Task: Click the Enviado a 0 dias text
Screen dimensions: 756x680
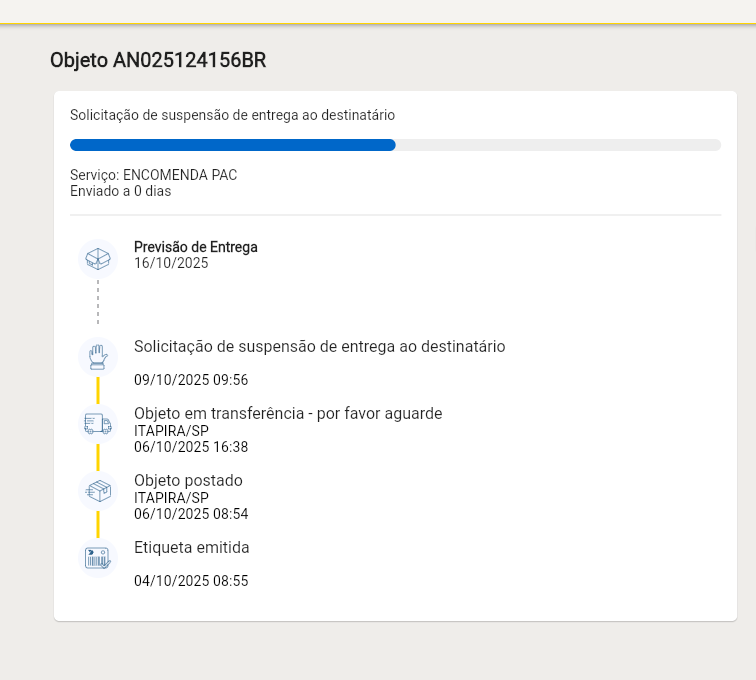Action: (x=121, y=191)
